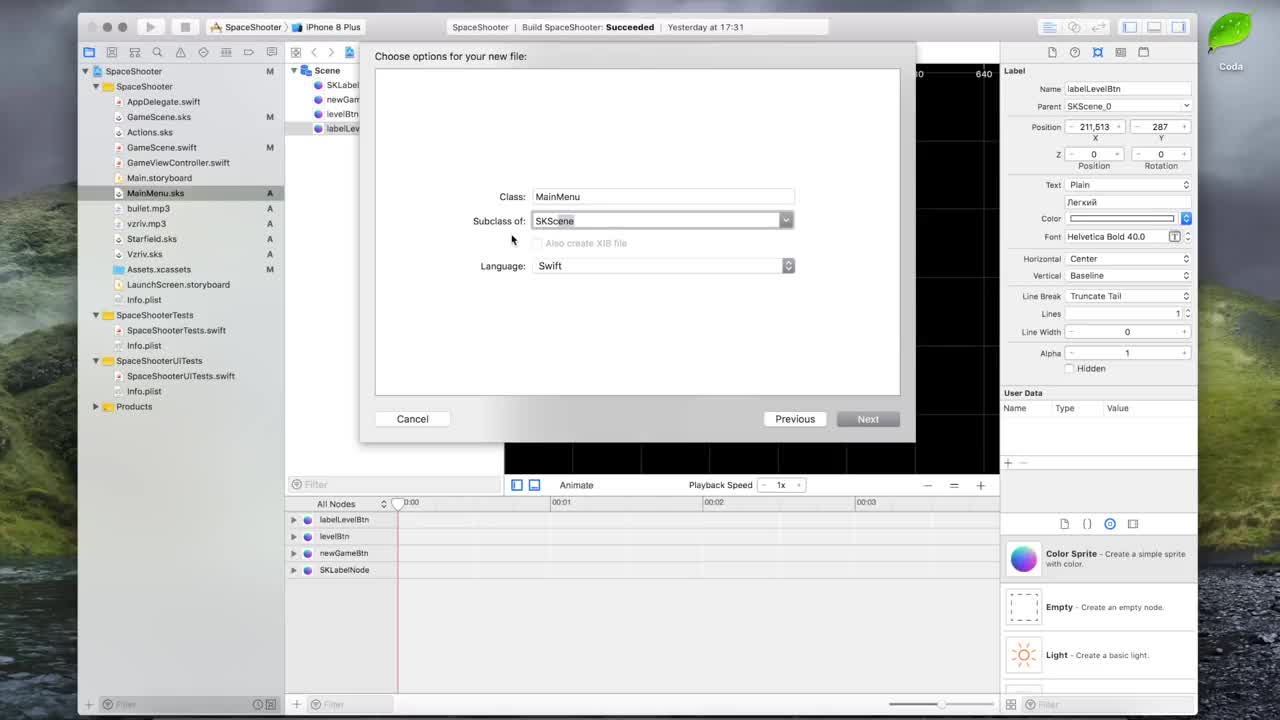Open the Test navigator diamond icon
The height and width of the screenshot is (720, 1280).
point(203,52)
